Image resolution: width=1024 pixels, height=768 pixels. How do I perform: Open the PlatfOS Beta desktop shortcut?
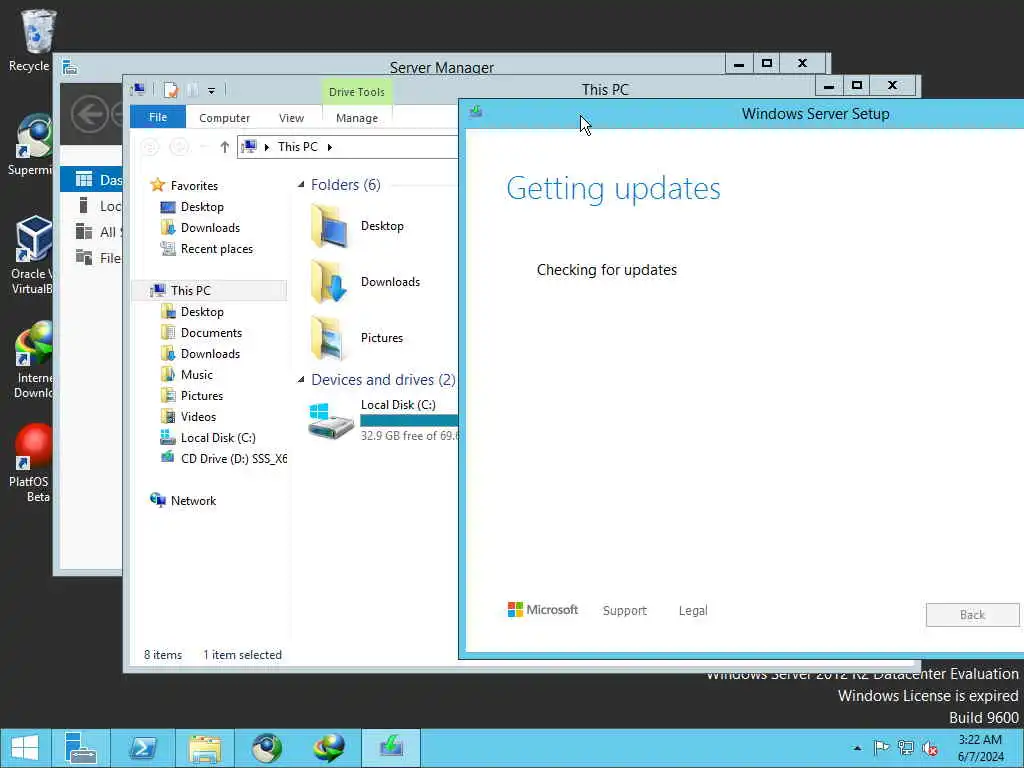point(31,462)
